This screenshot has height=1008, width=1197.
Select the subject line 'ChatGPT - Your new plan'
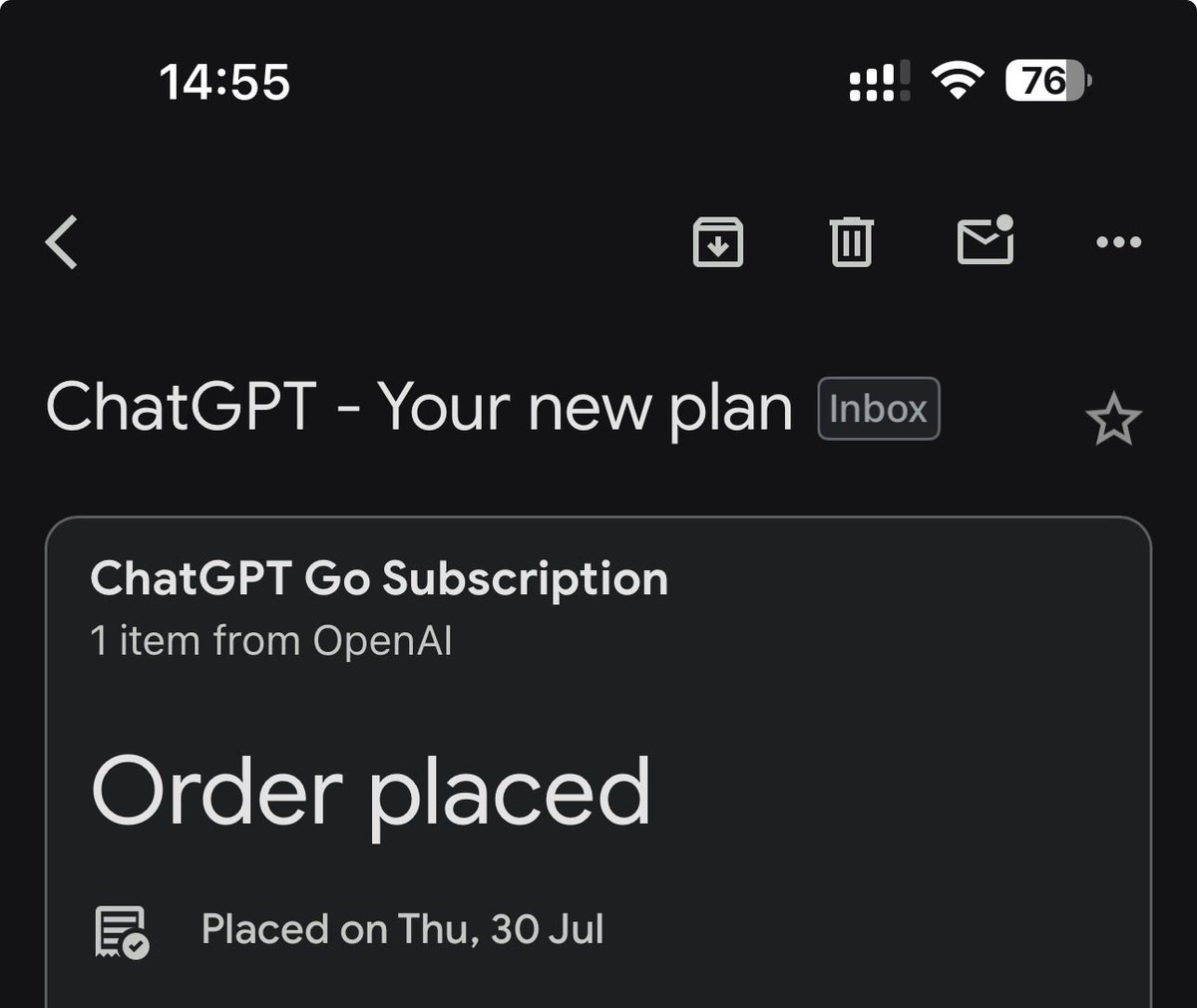[x=419, y=409]
